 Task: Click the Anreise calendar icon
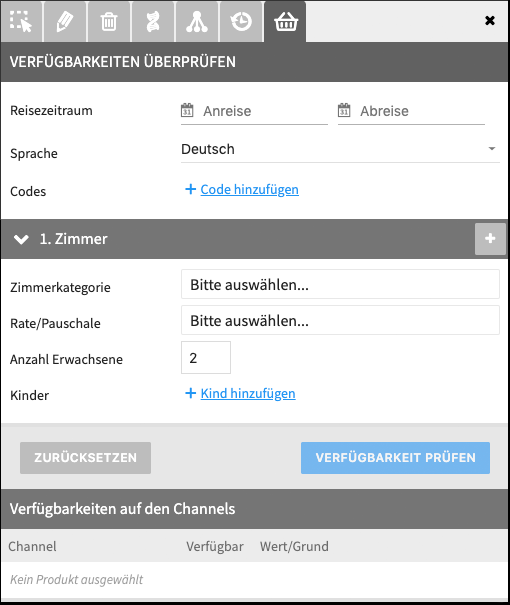tap(187, 110)
